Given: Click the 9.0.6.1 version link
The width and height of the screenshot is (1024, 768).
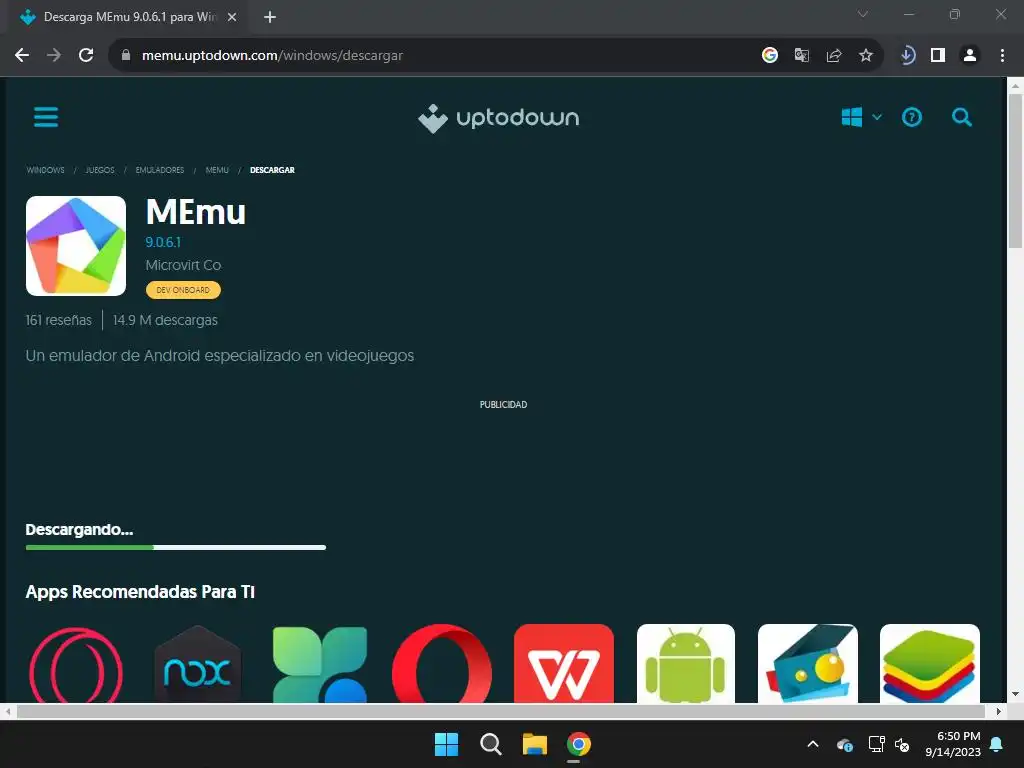Looking at the screenshot, I should pos(163,242).
